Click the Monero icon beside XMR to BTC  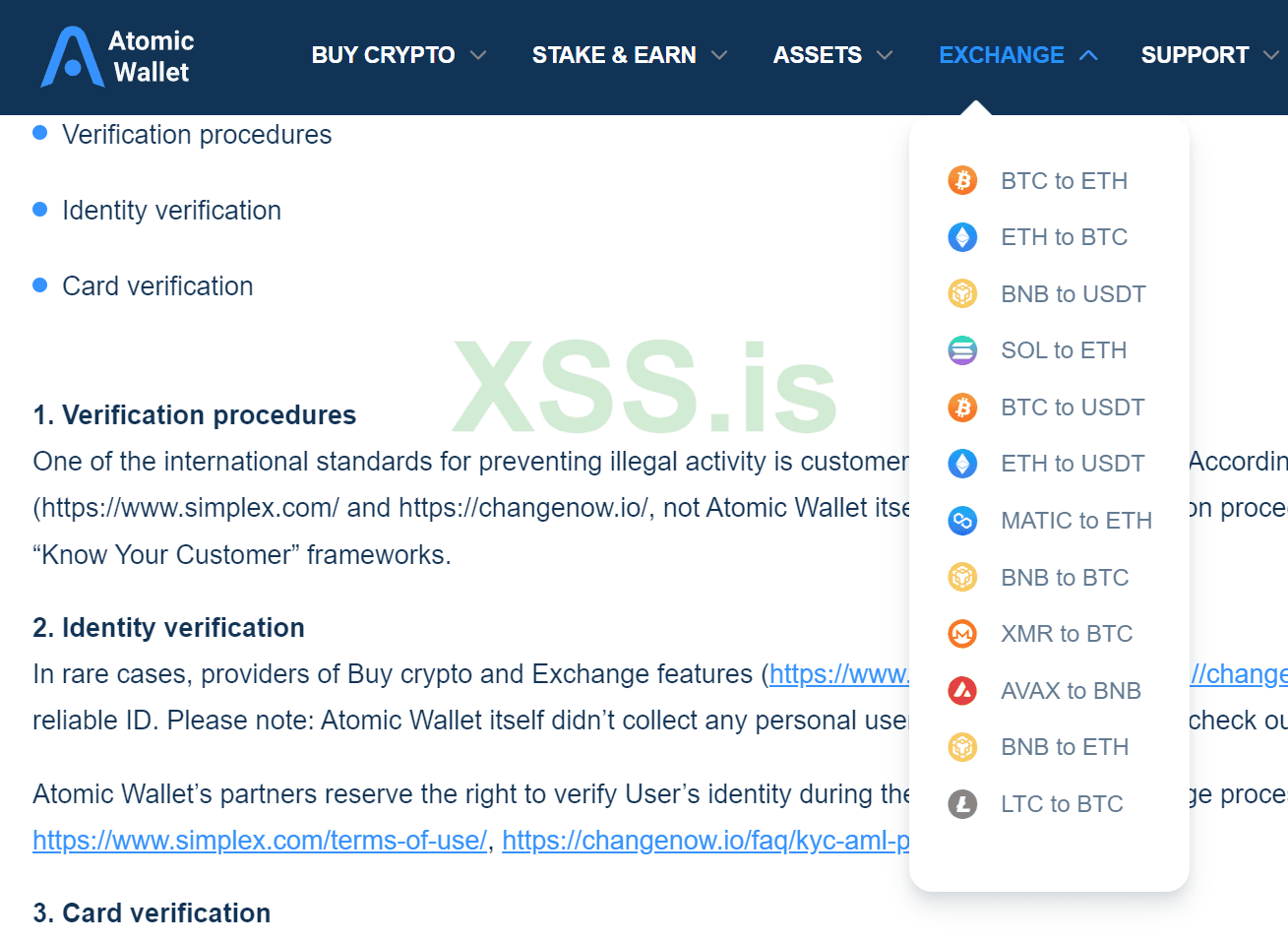(962, 634)
